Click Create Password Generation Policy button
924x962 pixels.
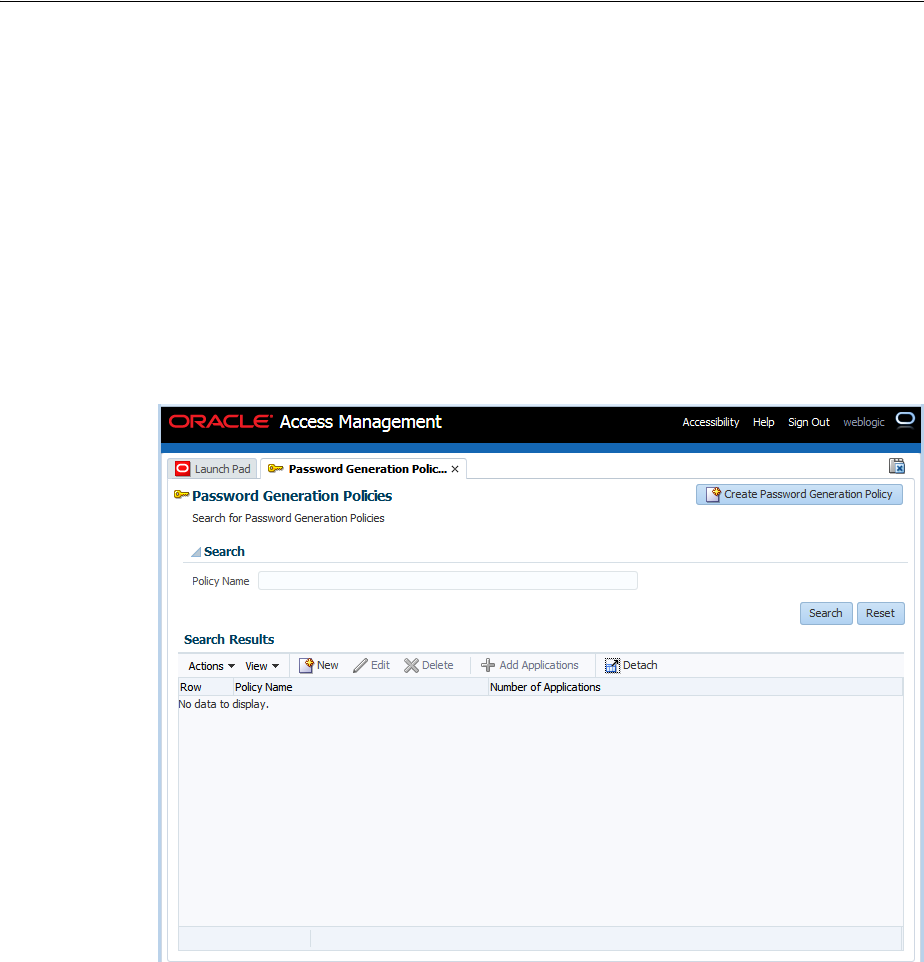(799, 494)
